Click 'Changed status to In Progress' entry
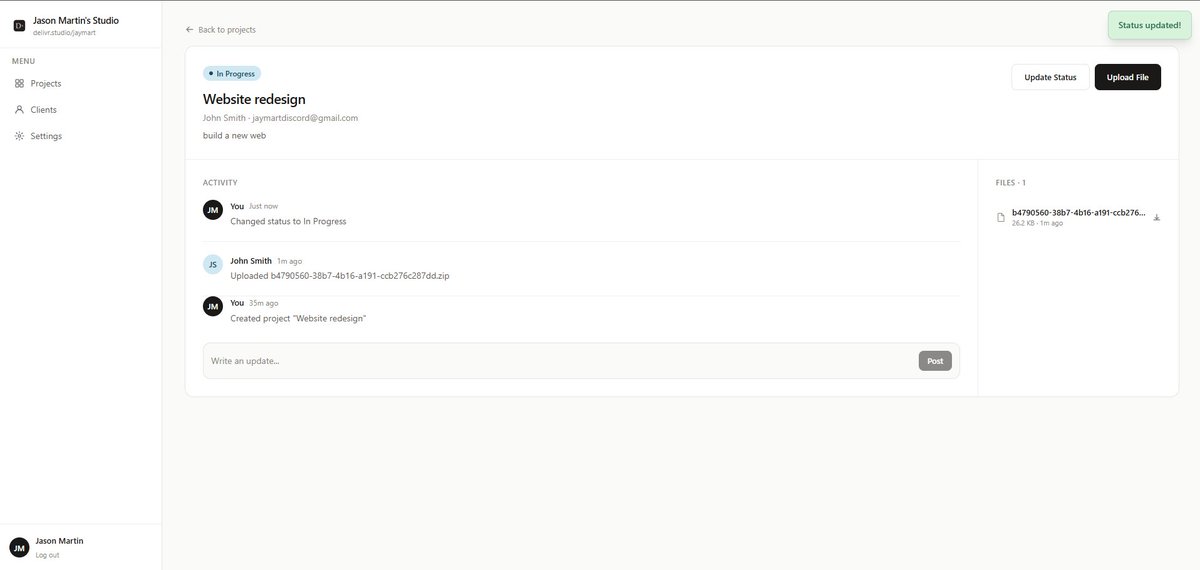The image size is (1200, 570). tap(288, 221)
